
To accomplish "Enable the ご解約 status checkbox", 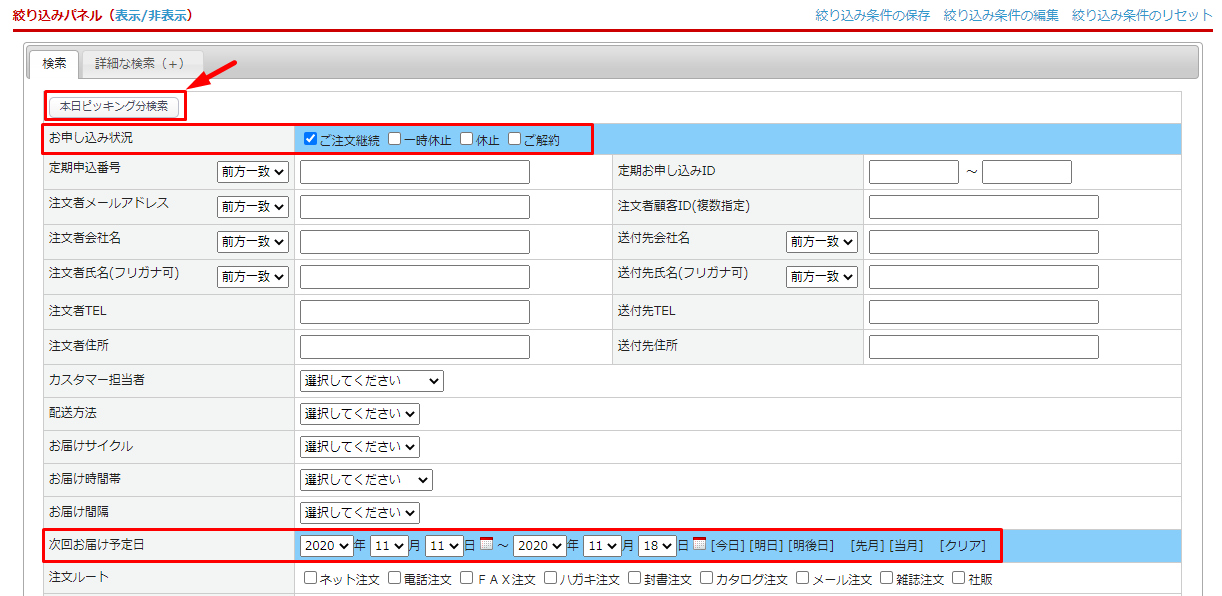I will click(515, 139).
